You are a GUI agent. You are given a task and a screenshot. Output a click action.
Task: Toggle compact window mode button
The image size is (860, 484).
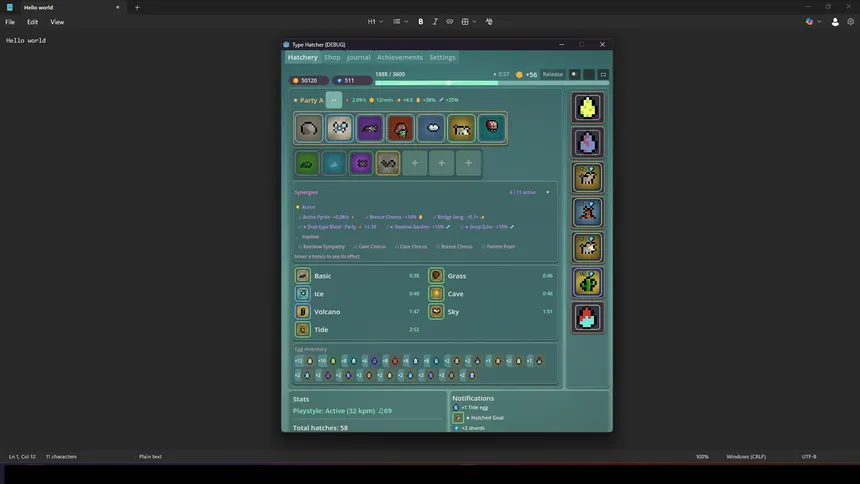pos(603,74)
